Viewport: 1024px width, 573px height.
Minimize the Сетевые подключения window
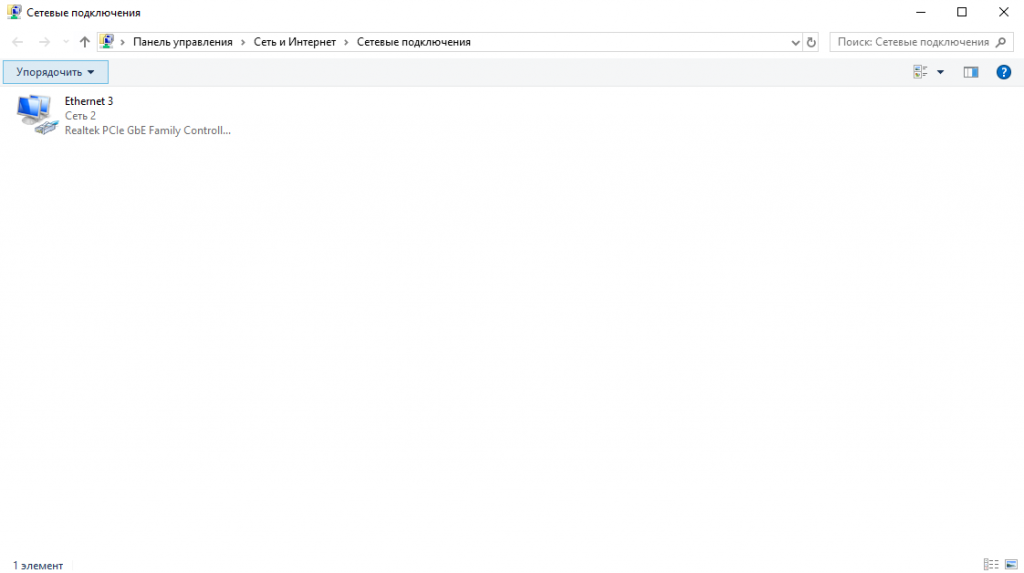click(921, 12)
